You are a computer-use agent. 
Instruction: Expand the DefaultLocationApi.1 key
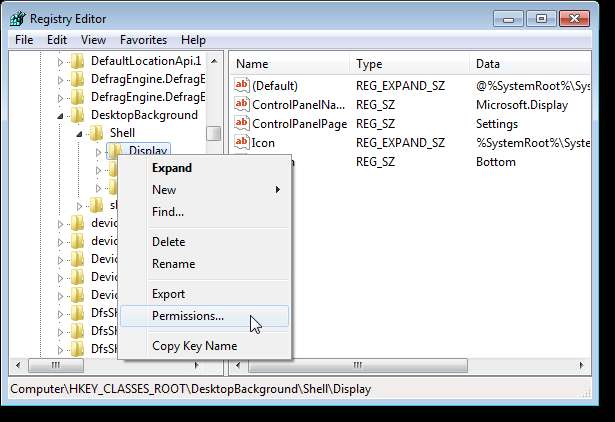60,62
